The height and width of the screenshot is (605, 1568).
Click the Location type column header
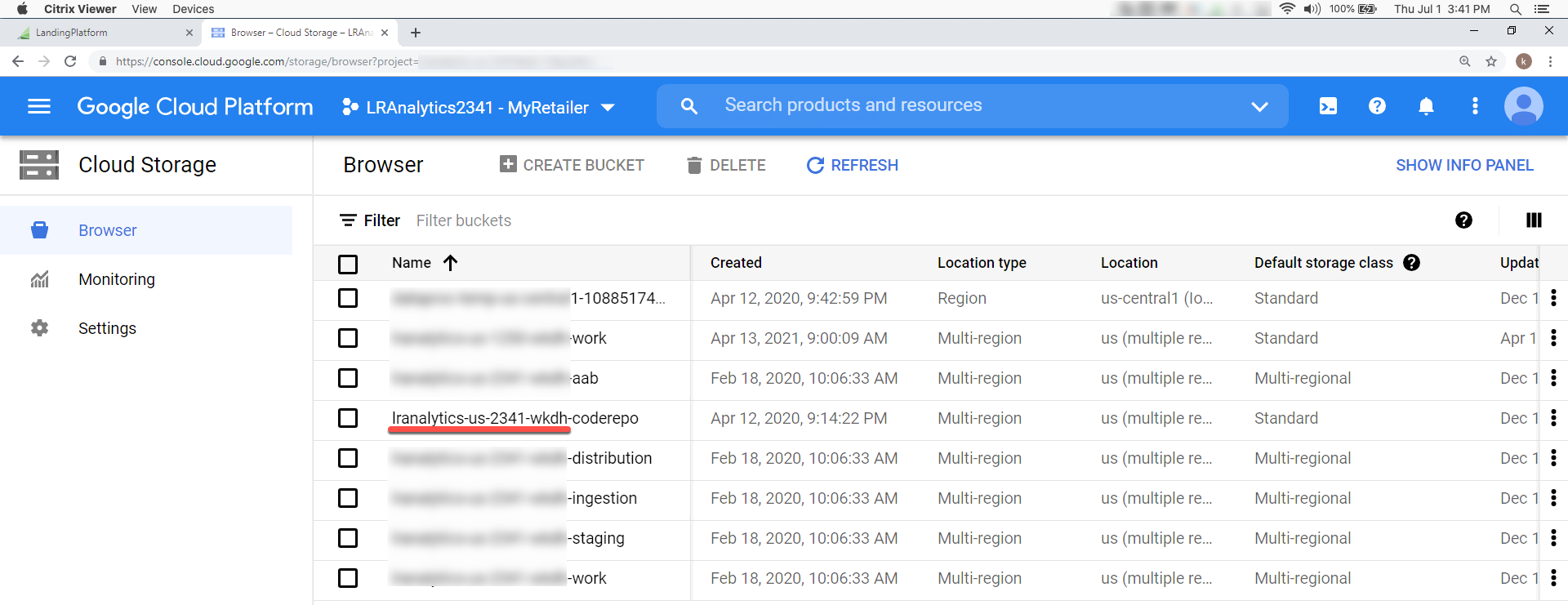(982, 263)
